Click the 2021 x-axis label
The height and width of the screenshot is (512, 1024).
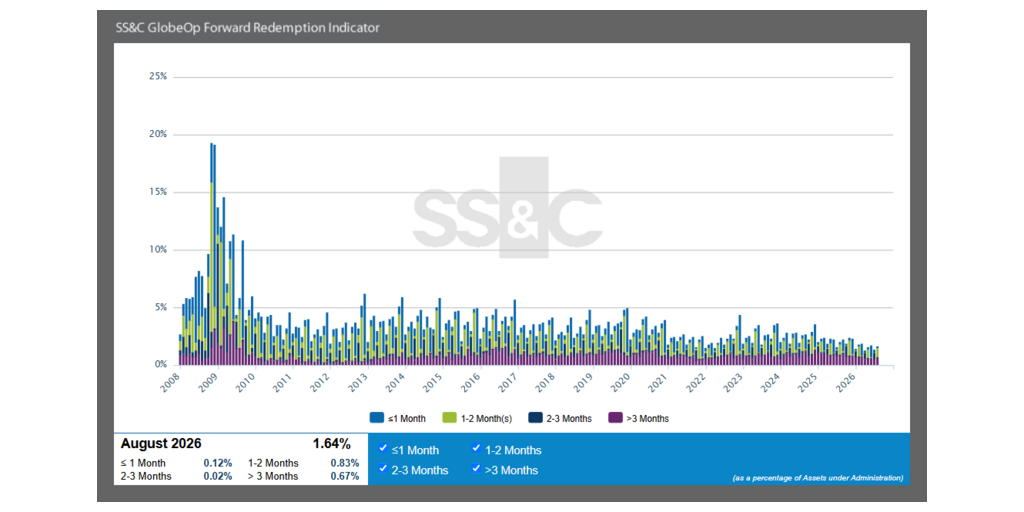pyautogui.click(x=657, y=383)
